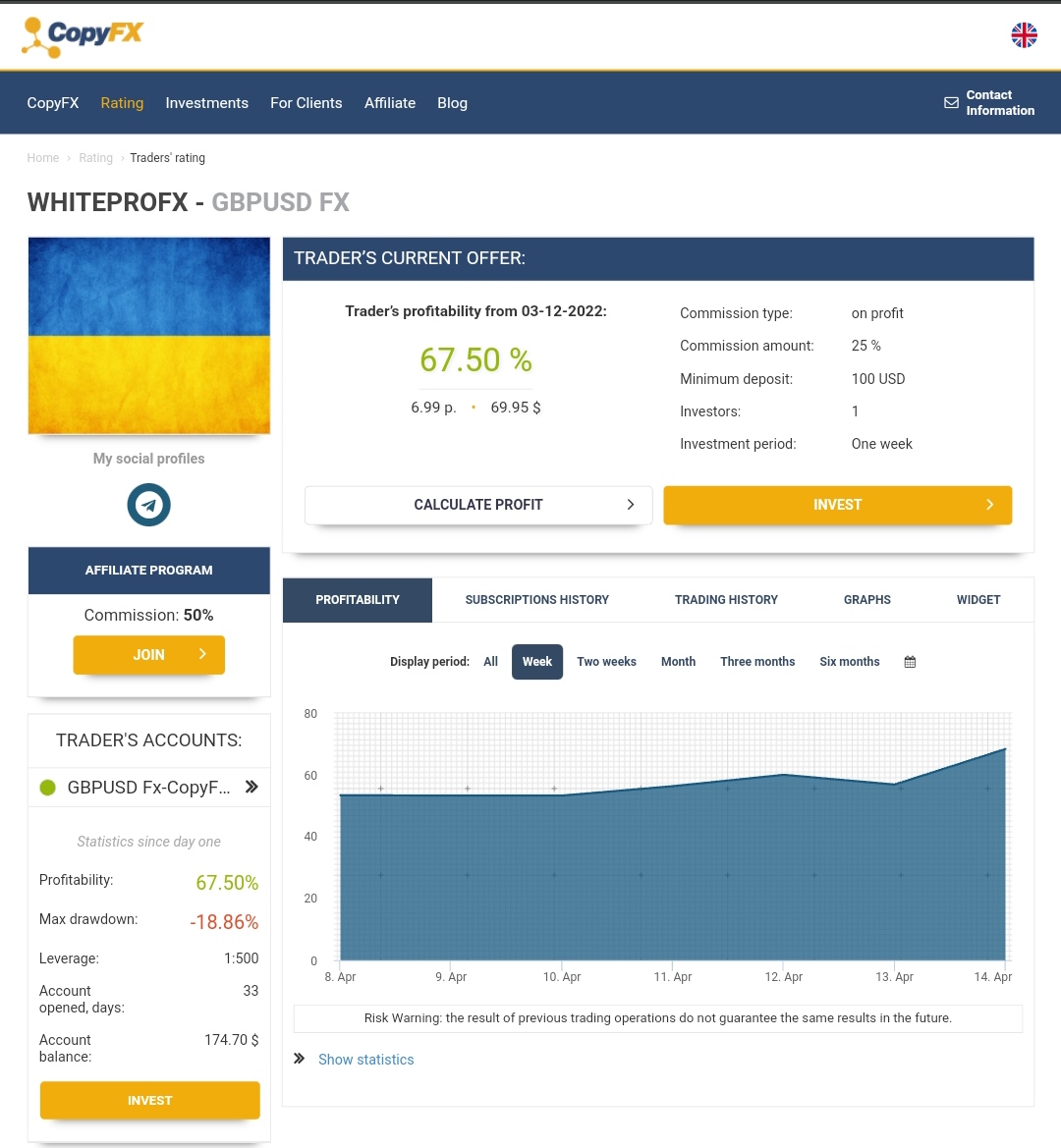Click the Contact Information envelope icon
1061x1148 pixels.
click(951, 102)
